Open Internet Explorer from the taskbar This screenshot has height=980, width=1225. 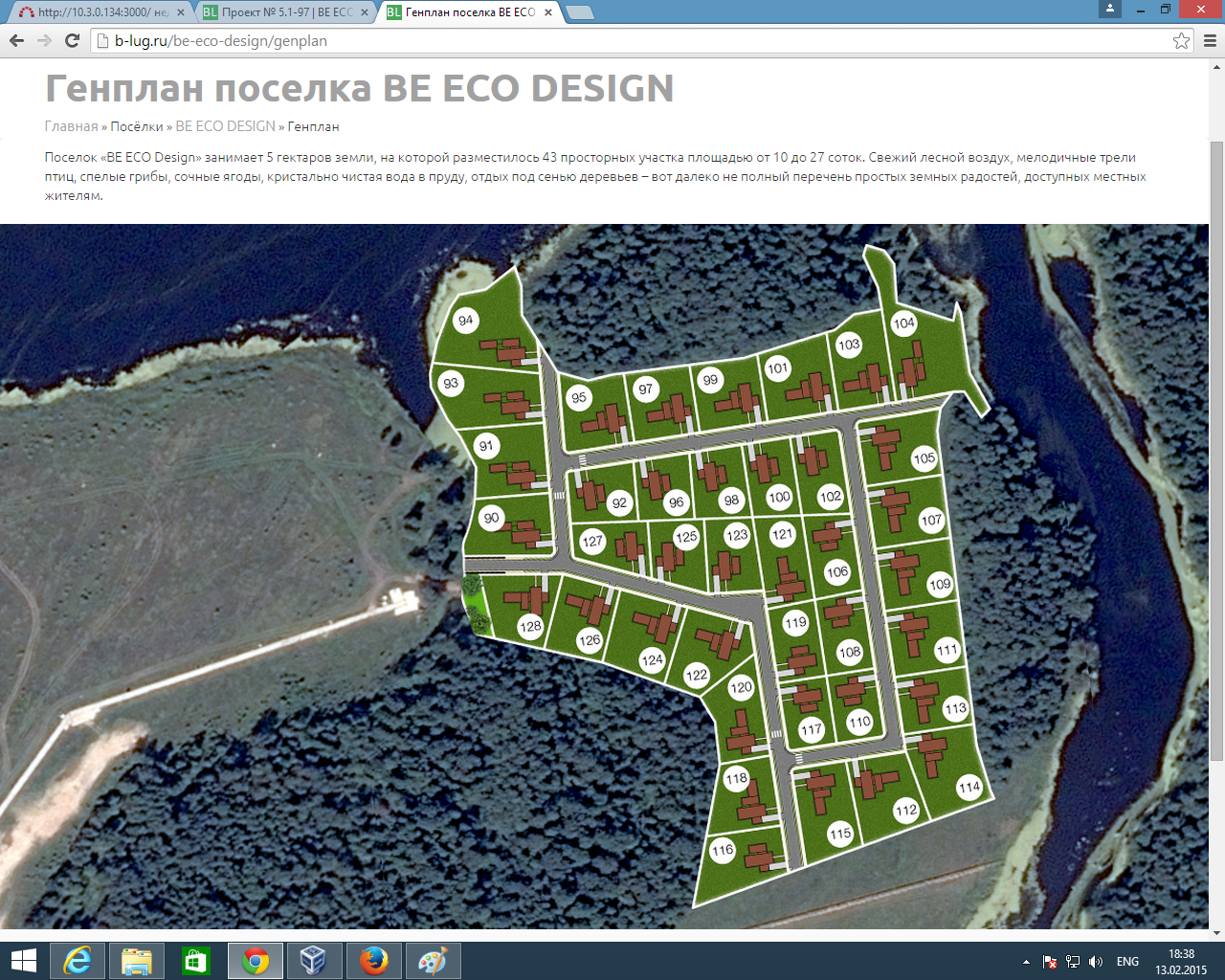[78, 960]
